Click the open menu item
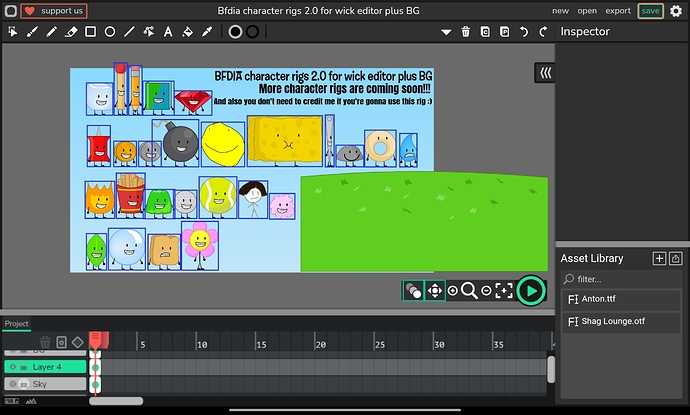Viewport: 690px width, 415px height. coord(587,11)
